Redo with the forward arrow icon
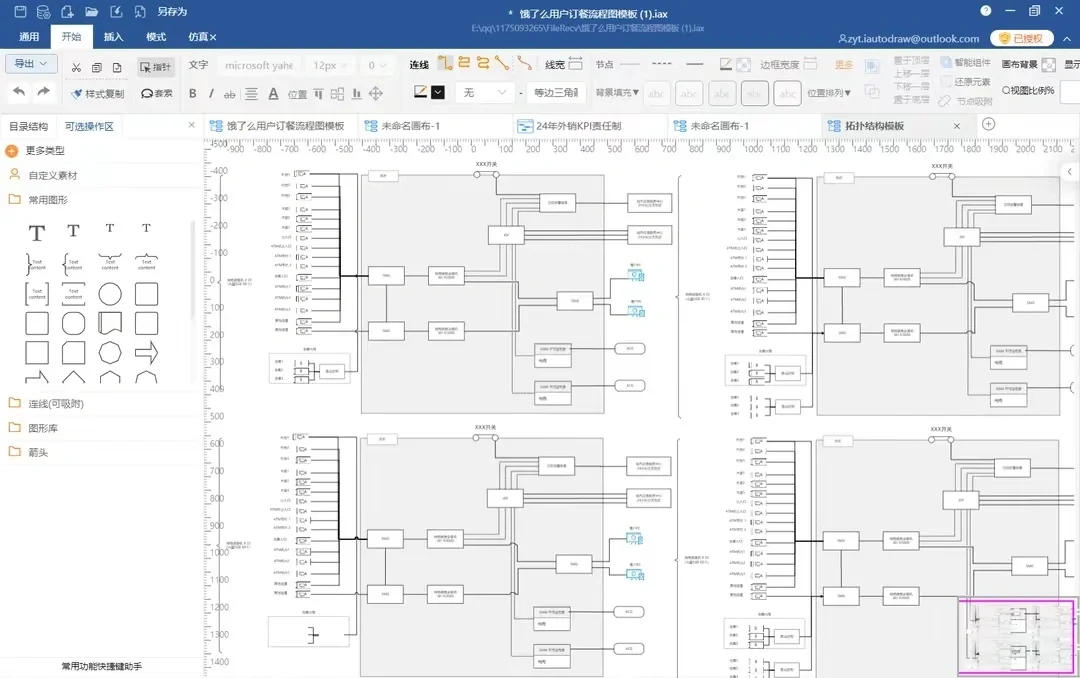The height and width of the screenshot is (678, 1080). coord(43,92)
